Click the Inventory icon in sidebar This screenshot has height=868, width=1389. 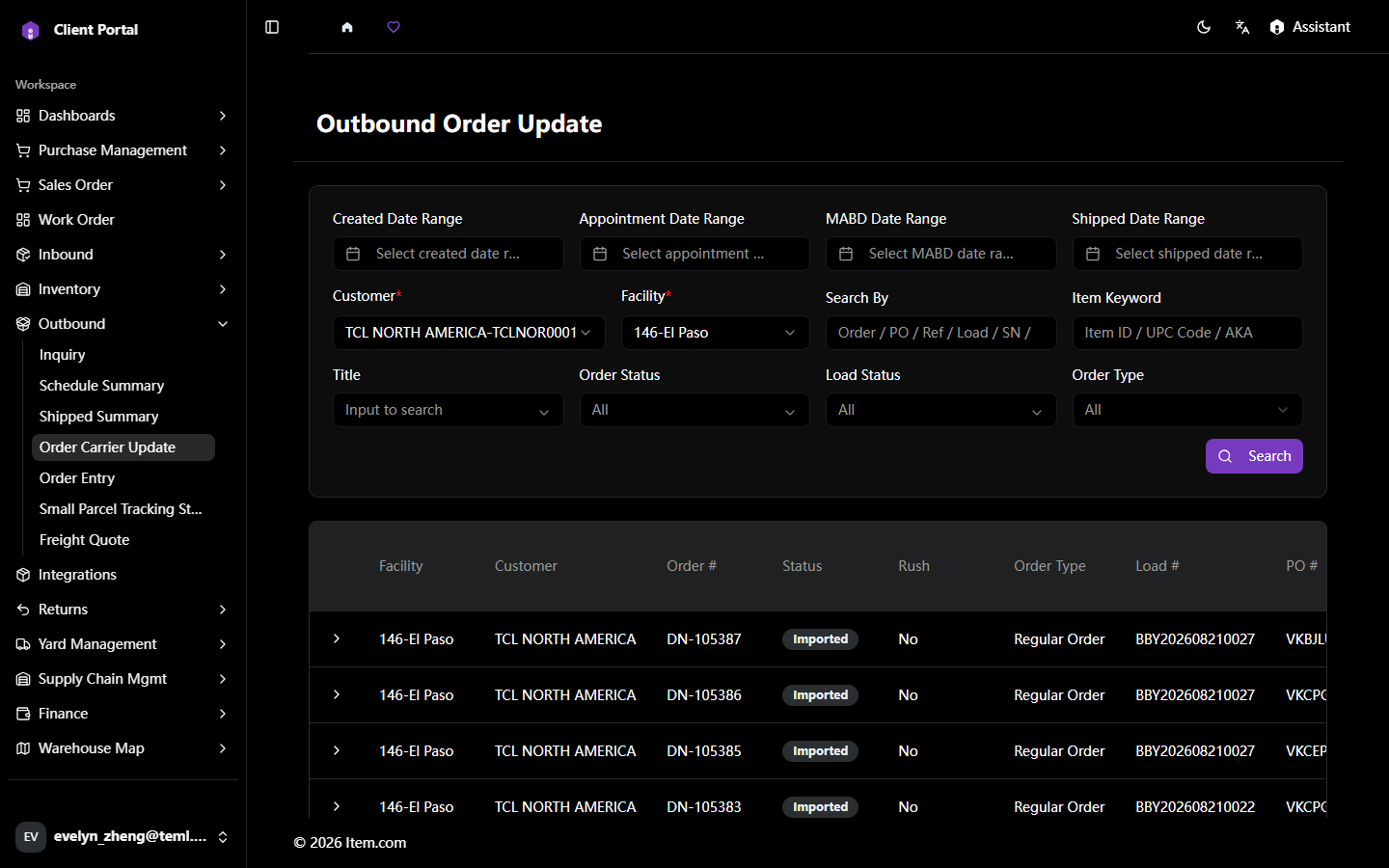point(23,289)
